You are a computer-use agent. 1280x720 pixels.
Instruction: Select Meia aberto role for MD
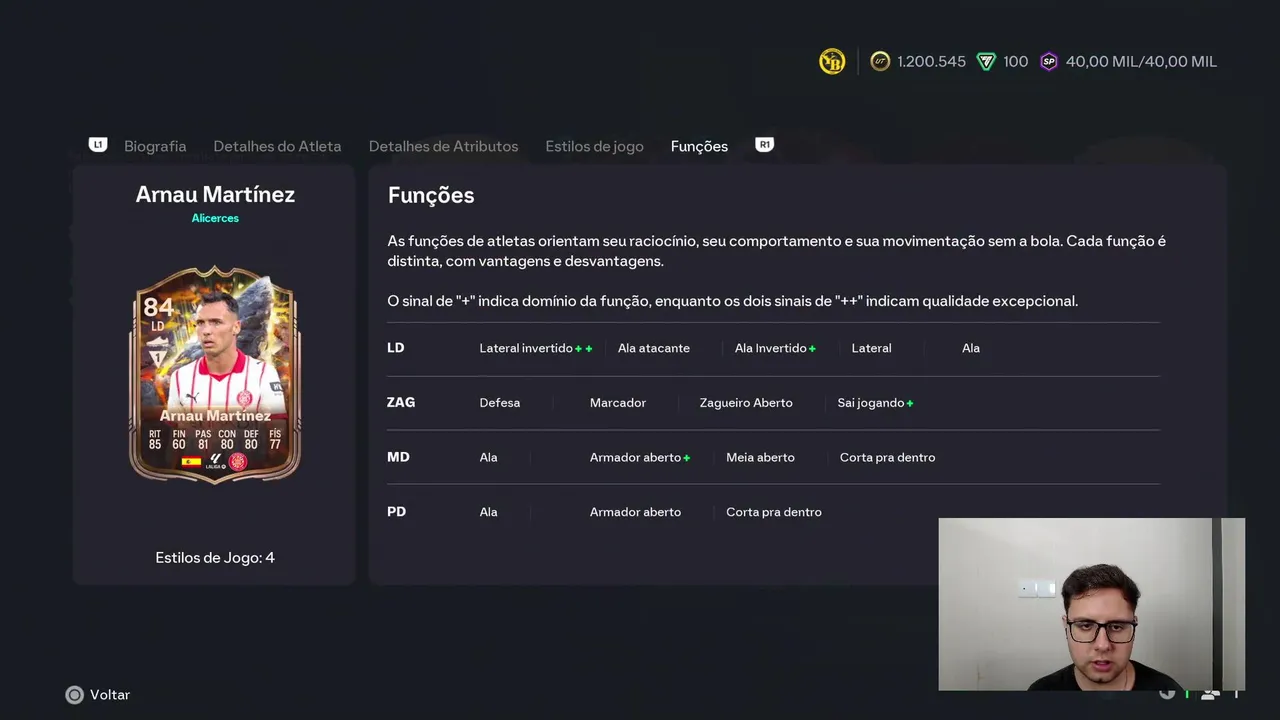point(760,457)
